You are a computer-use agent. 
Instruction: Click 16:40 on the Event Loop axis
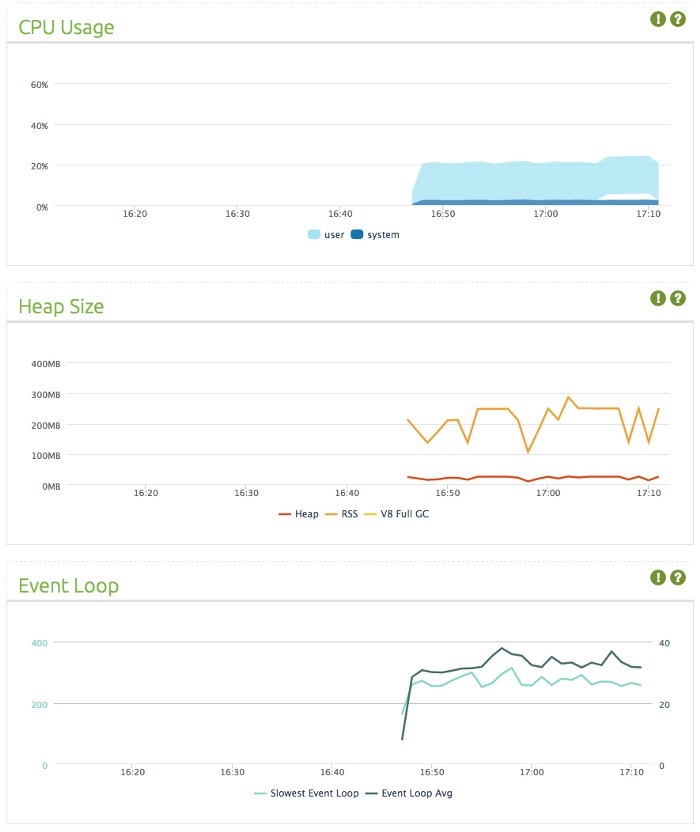click(332, 772)
